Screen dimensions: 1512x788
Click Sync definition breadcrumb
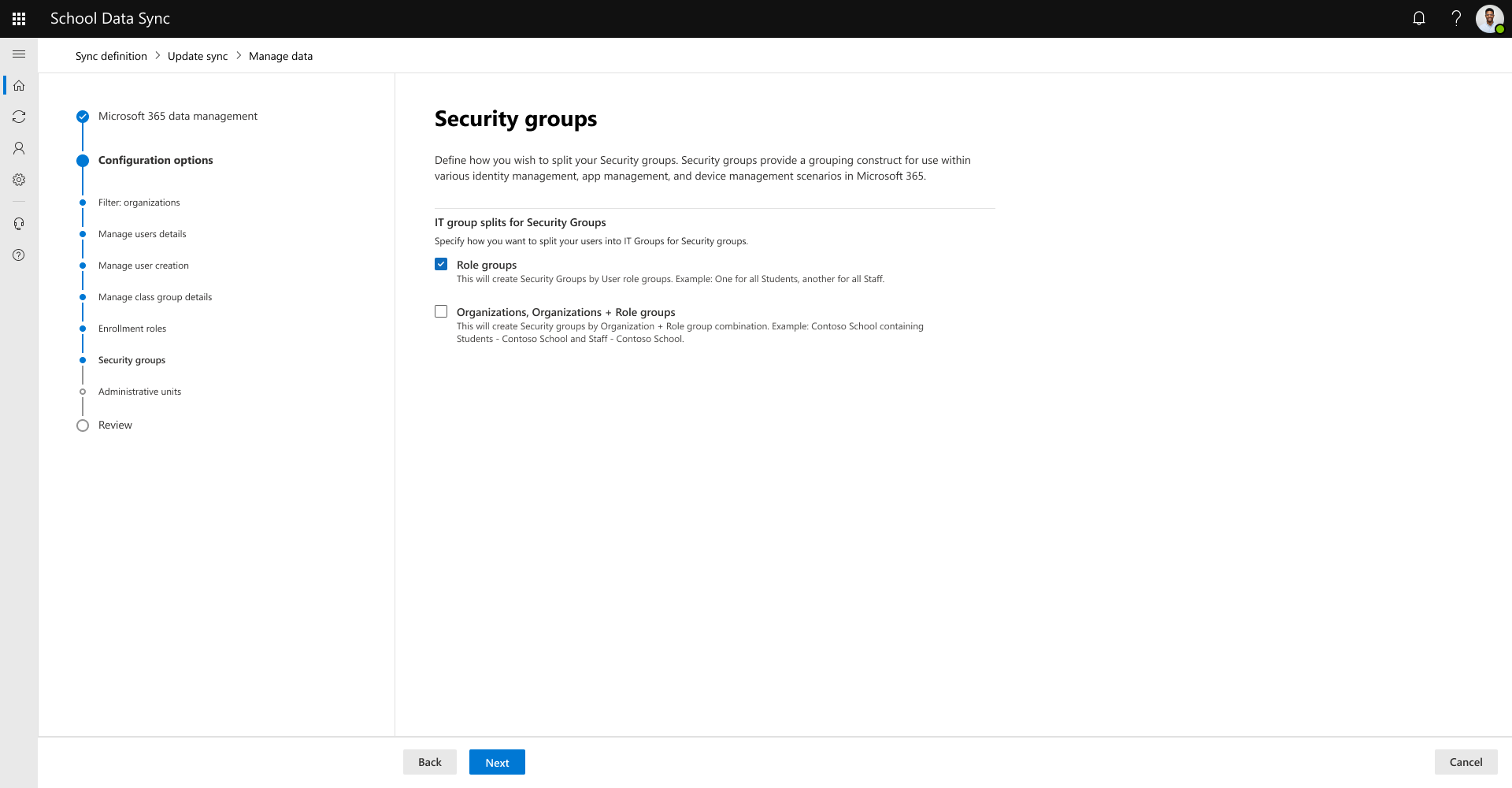[111, 56]
